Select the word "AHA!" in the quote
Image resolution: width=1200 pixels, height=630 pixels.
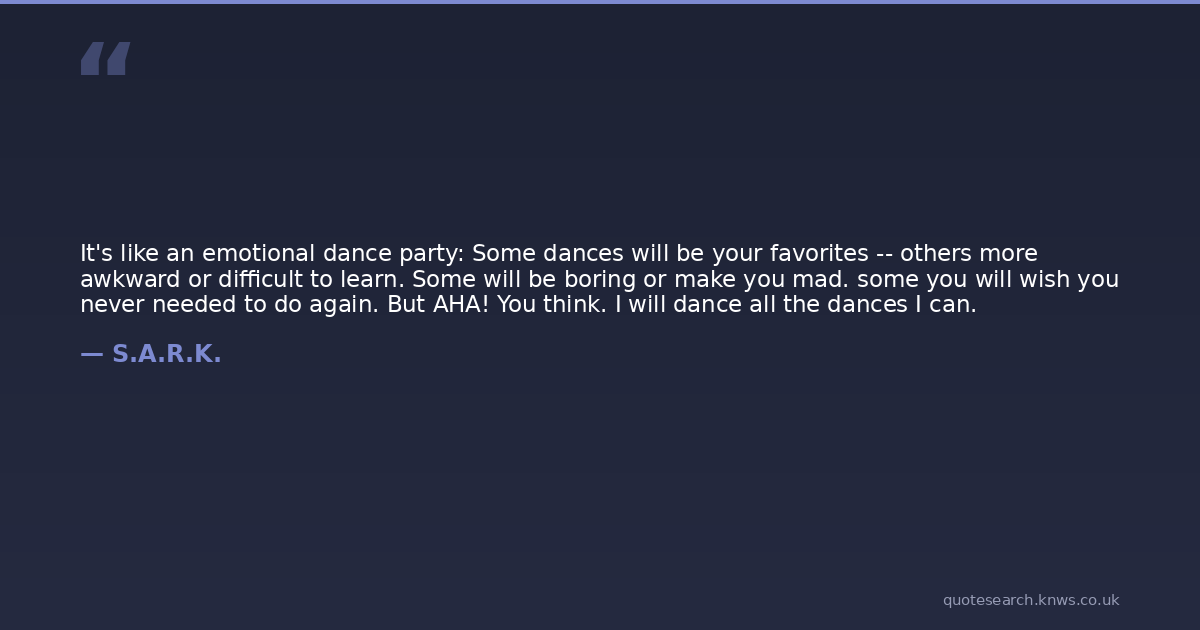coord(461,305)
